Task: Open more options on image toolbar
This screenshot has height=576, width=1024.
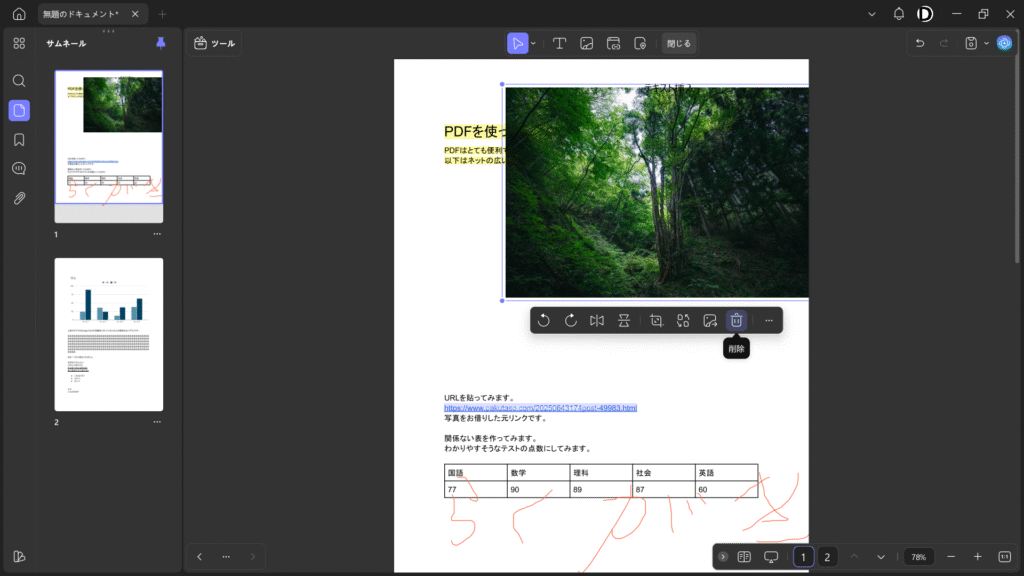Action: click(x=768, y=320)
